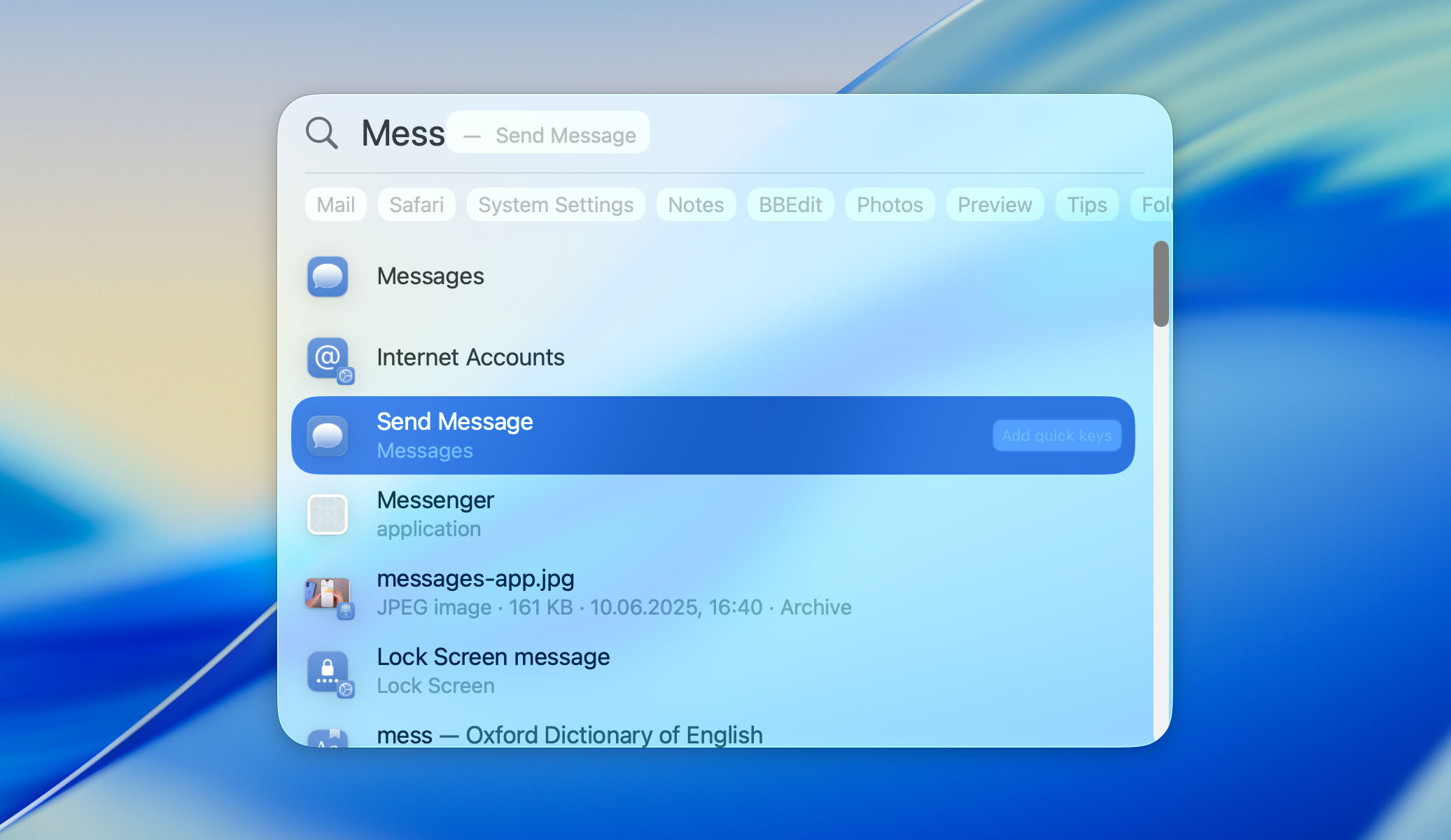Click the results list scrollbar thumb

[1161, 283]
